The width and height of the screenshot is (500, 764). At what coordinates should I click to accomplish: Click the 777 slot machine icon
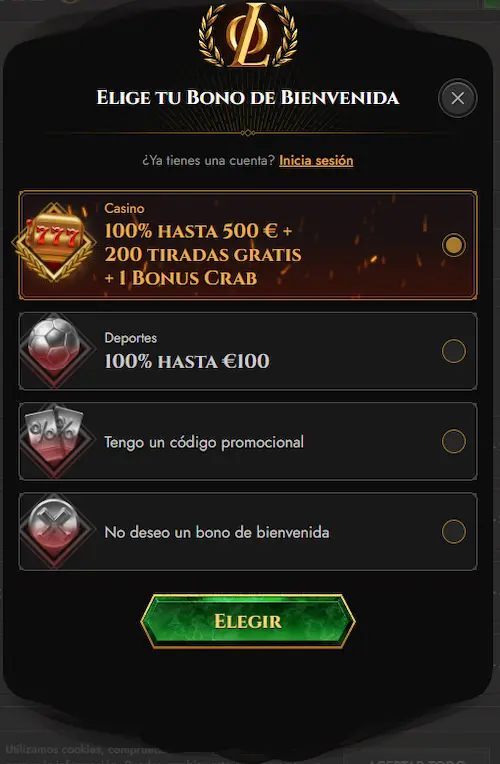54,242
